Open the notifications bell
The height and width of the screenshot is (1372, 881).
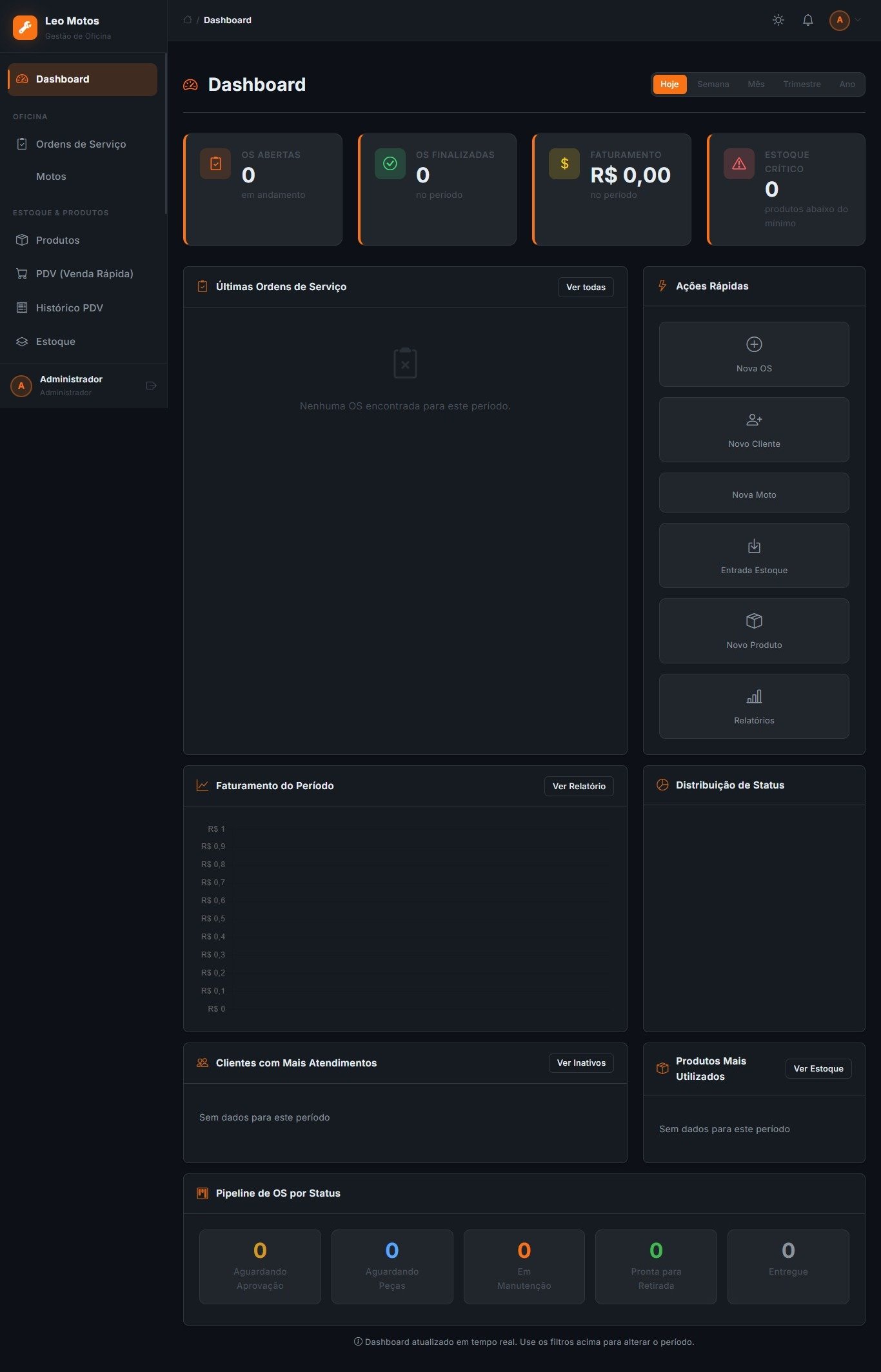807,20
